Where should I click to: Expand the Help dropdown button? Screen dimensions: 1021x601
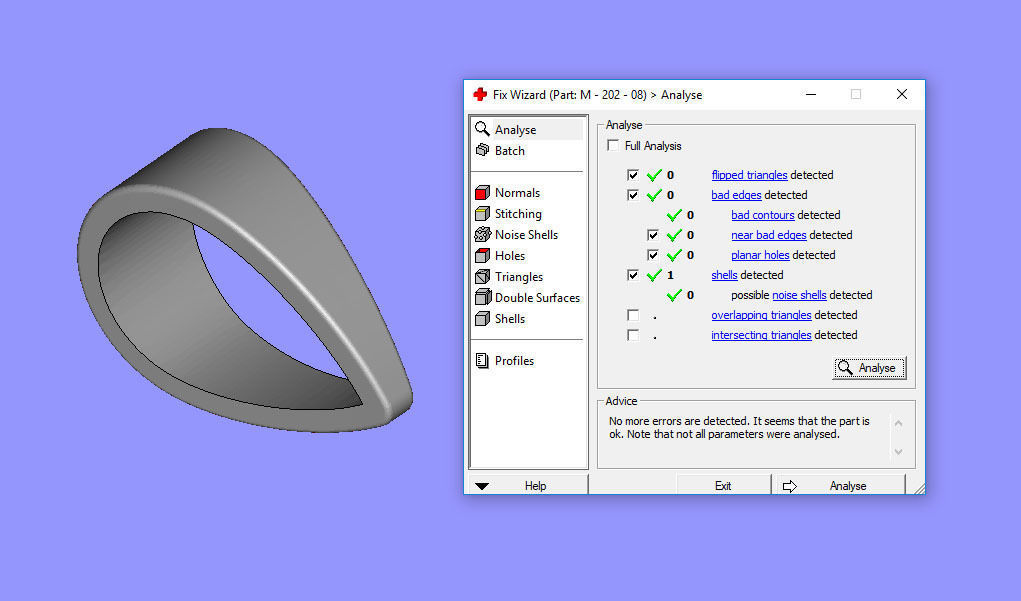[x=528, y=486]
